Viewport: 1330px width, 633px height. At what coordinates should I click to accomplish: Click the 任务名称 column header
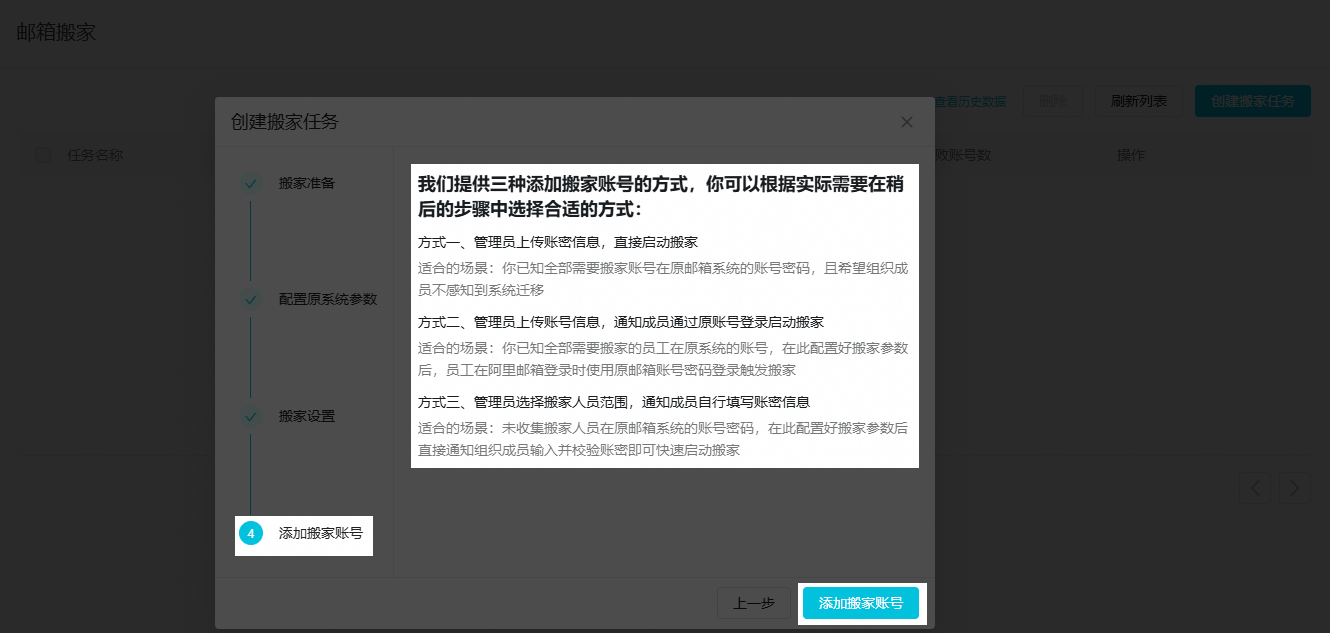tap(95, 155)
